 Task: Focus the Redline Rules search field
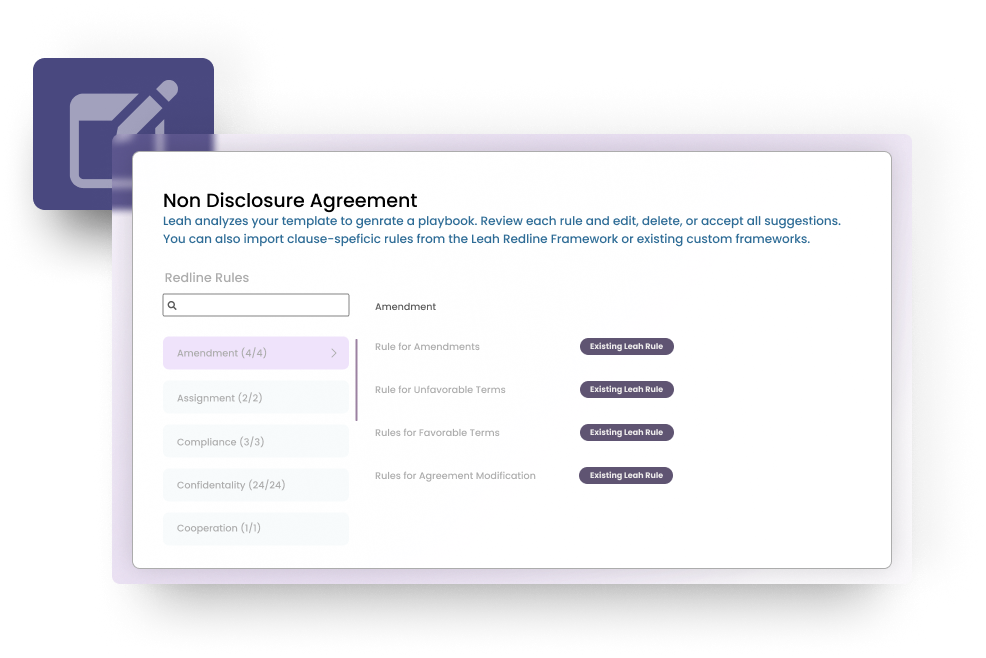(x=256, y=305)
